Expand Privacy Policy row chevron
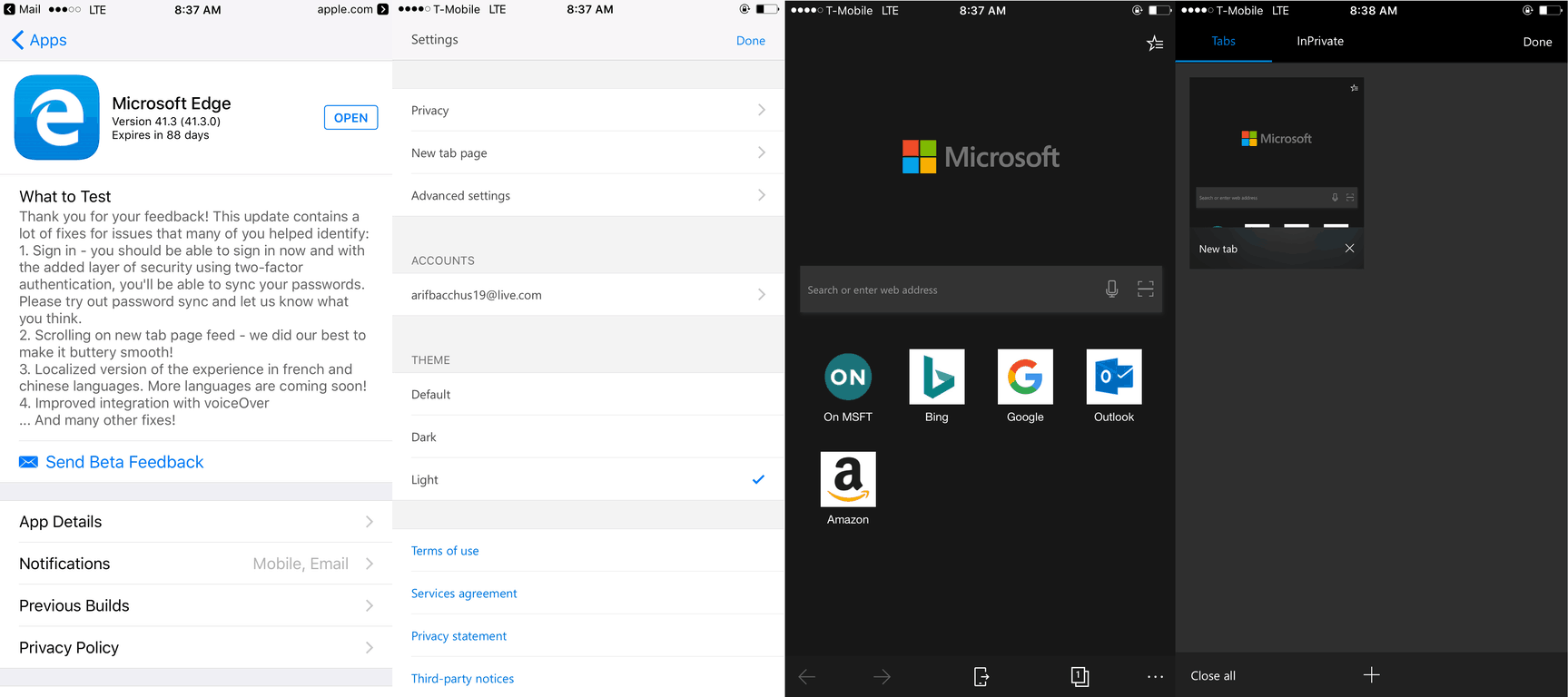1568x697 pixels. coord(370,647)
